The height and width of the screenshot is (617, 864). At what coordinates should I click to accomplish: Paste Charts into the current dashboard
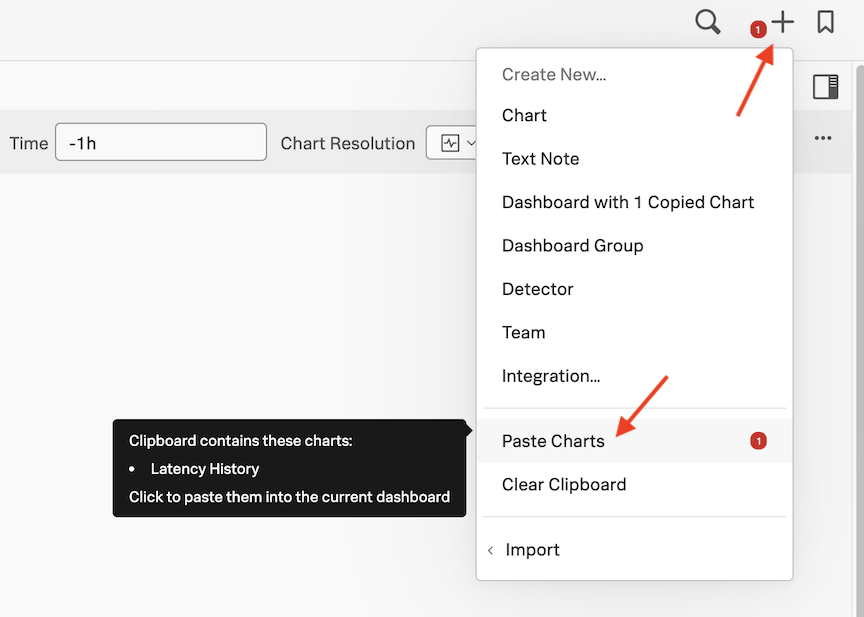[x=553, y=441]
